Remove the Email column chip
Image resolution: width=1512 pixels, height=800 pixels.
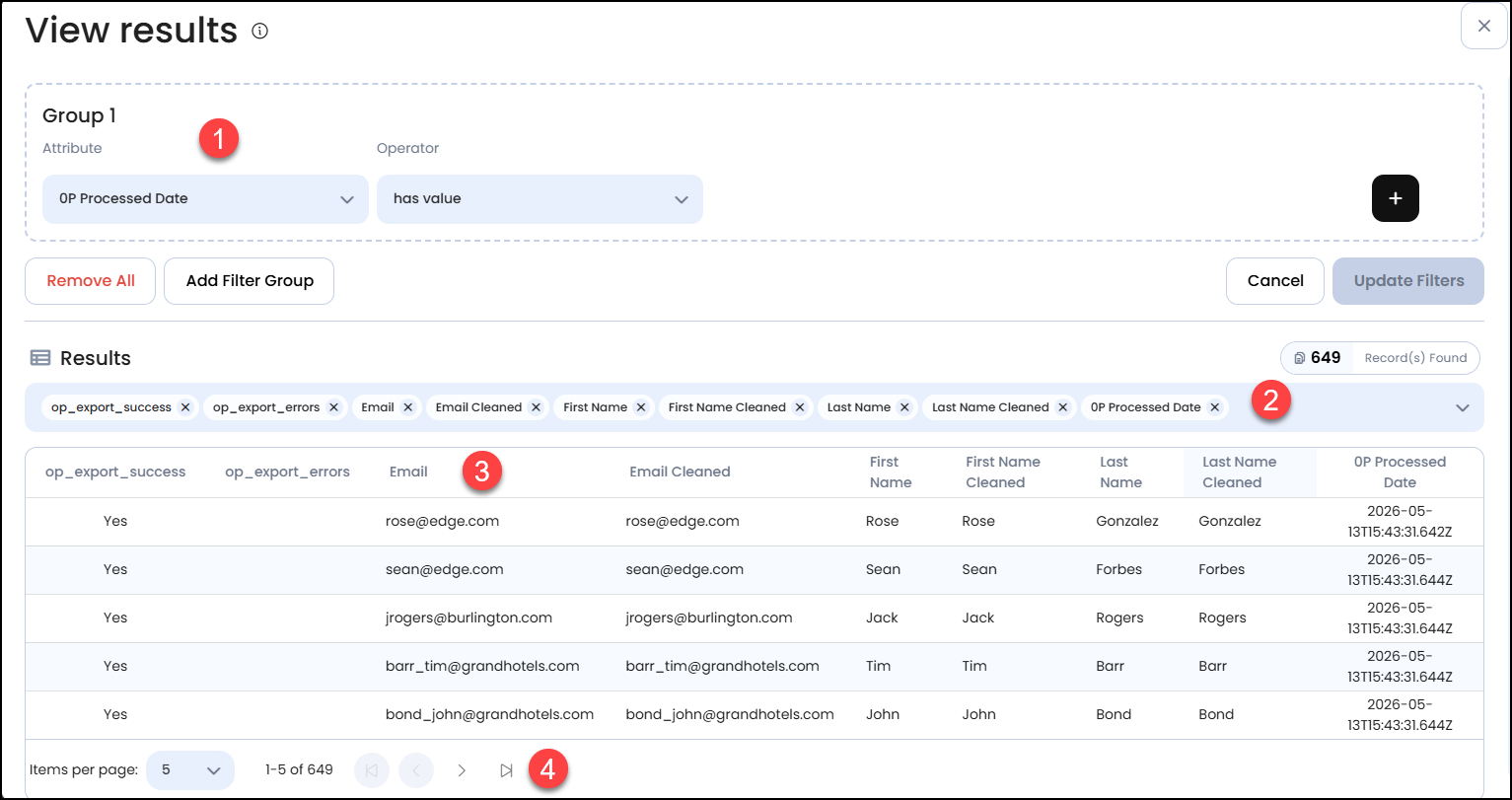tap(408, 407)
